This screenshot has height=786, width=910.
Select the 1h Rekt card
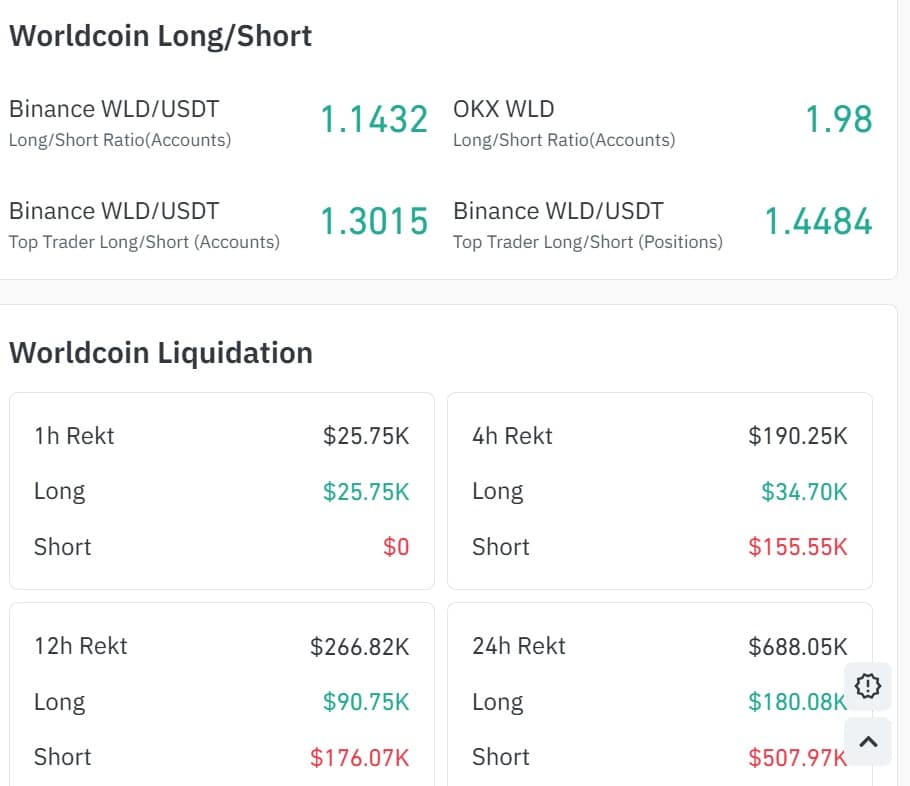pos(221,491)
